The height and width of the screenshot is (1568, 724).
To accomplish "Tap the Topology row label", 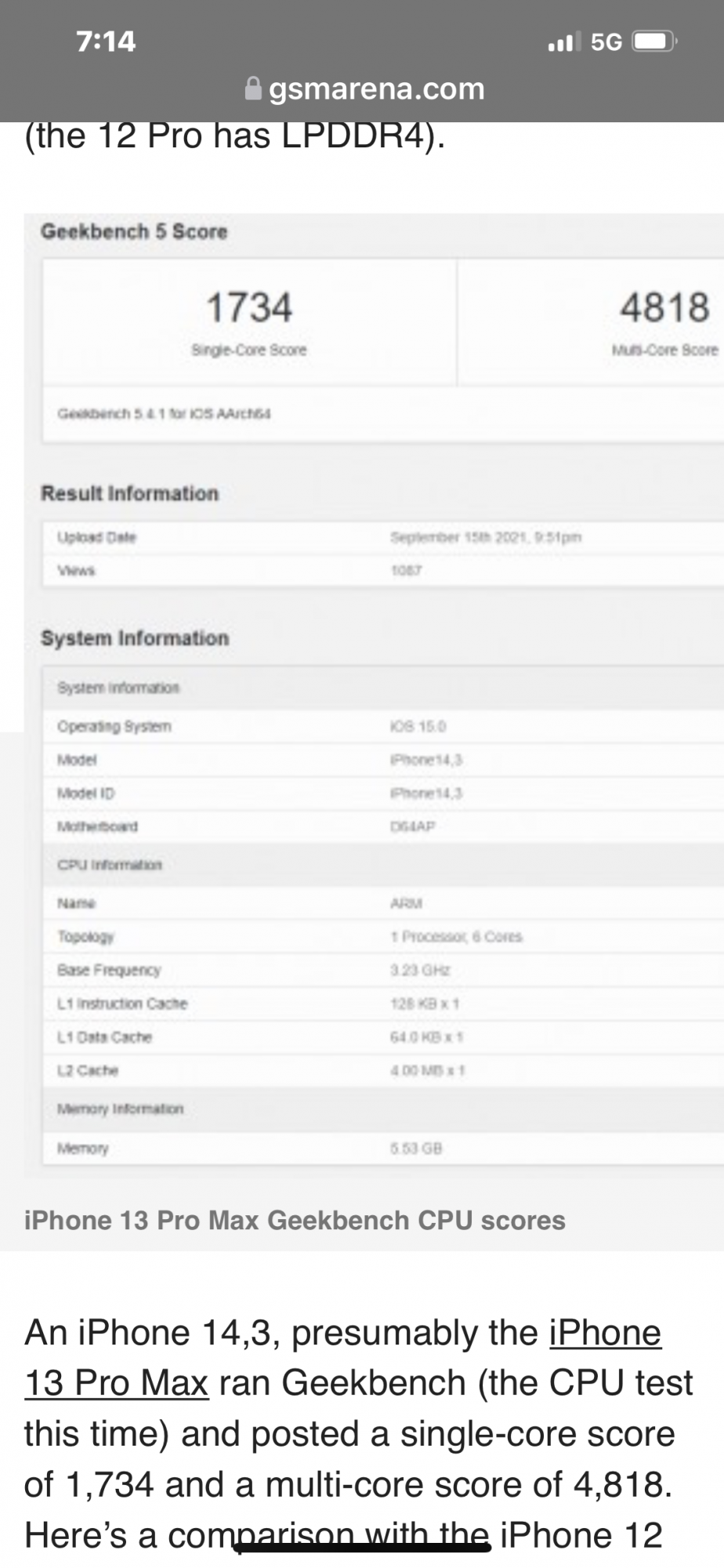I will (x=85, y=937).
